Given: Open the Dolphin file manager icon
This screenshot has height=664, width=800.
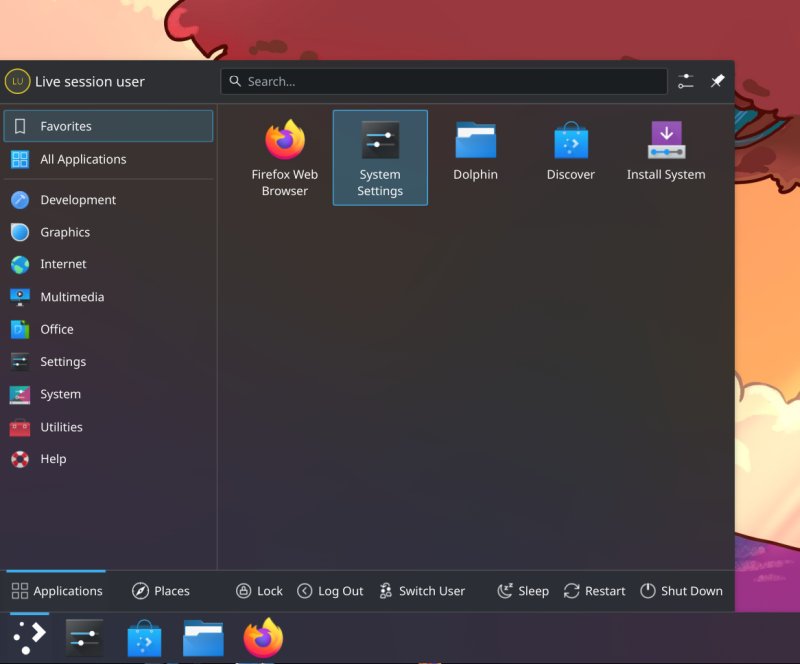Looking at the screenshot, I should coord(475,142).
